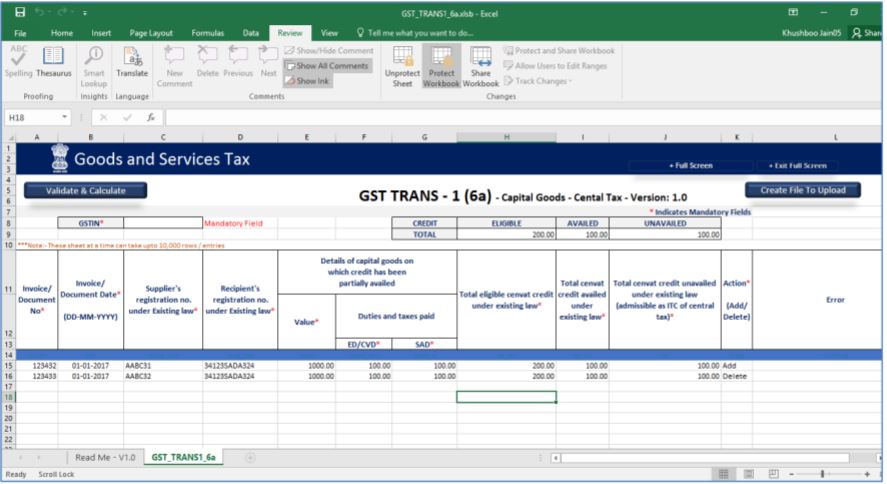887x484 pixels.
Task: Click the zoom out minus button
Action: [x=791, y=474]
